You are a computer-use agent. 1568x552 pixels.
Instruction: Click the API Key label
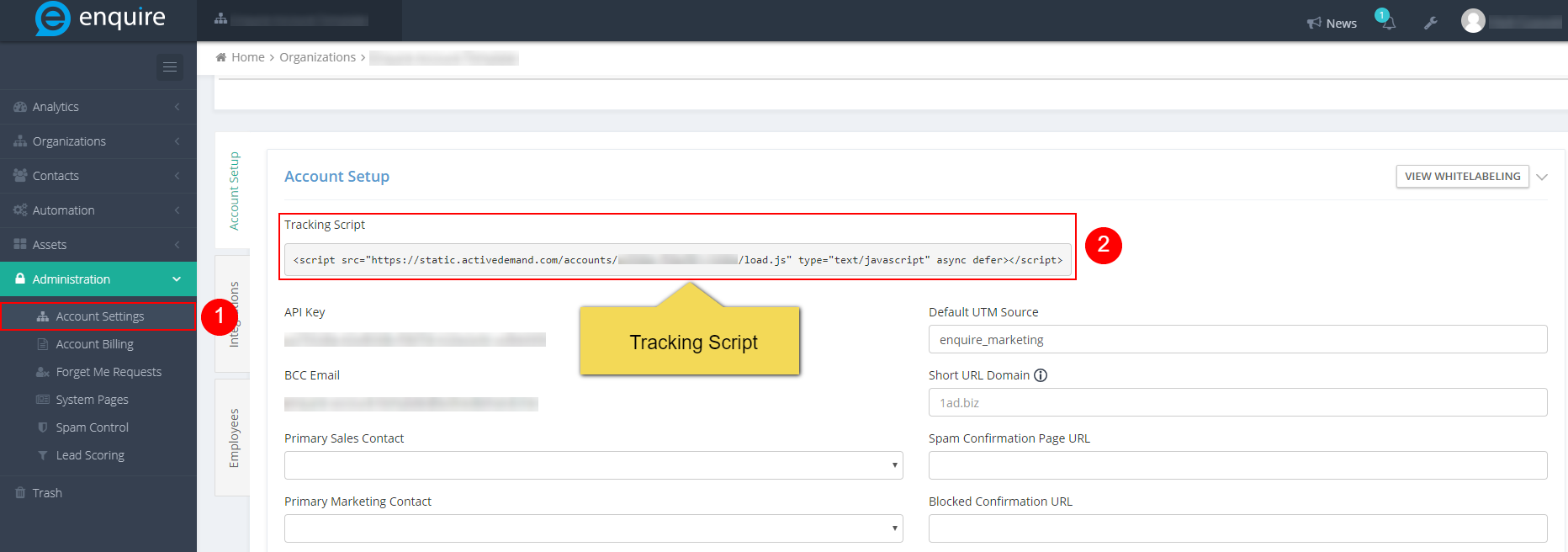[305, 312]
